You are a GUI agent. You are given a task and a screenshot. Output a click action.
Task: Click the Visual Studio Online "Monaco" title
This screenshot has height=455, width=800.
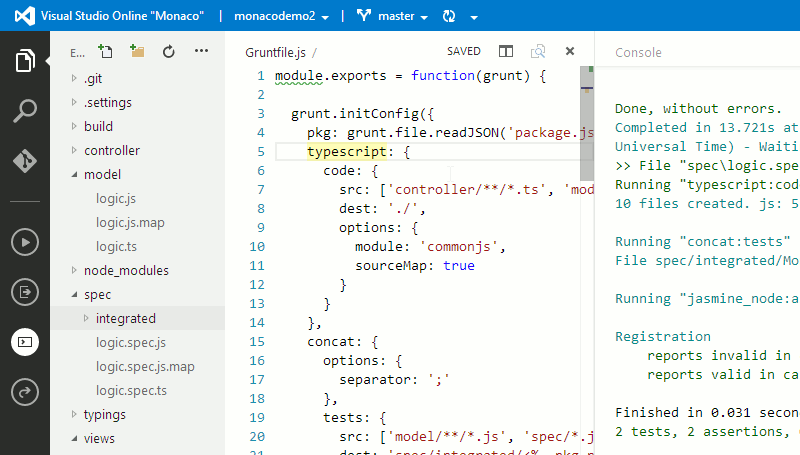pyautogui.click(x=122, y=16)
